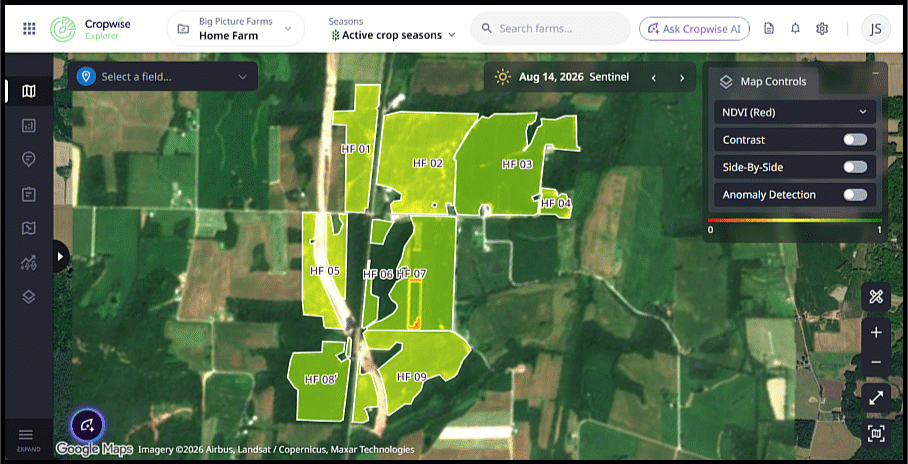Open the JS user profile avatar
This screenshot has height=464, width=908.
876,28
